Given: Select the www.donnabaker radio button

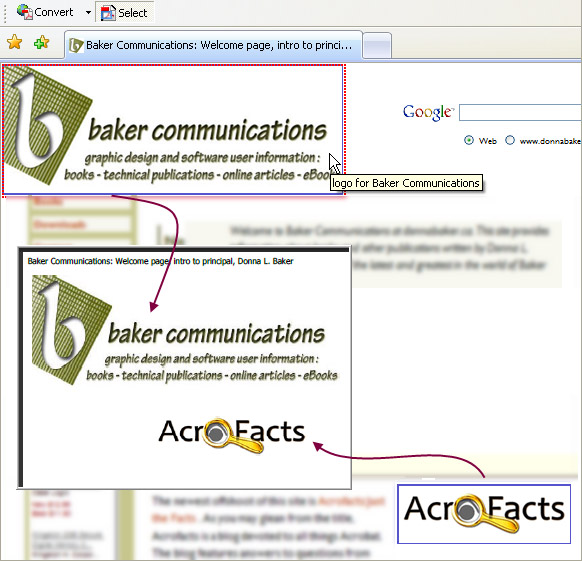Looking at the screenshot, I should (510, 140).
